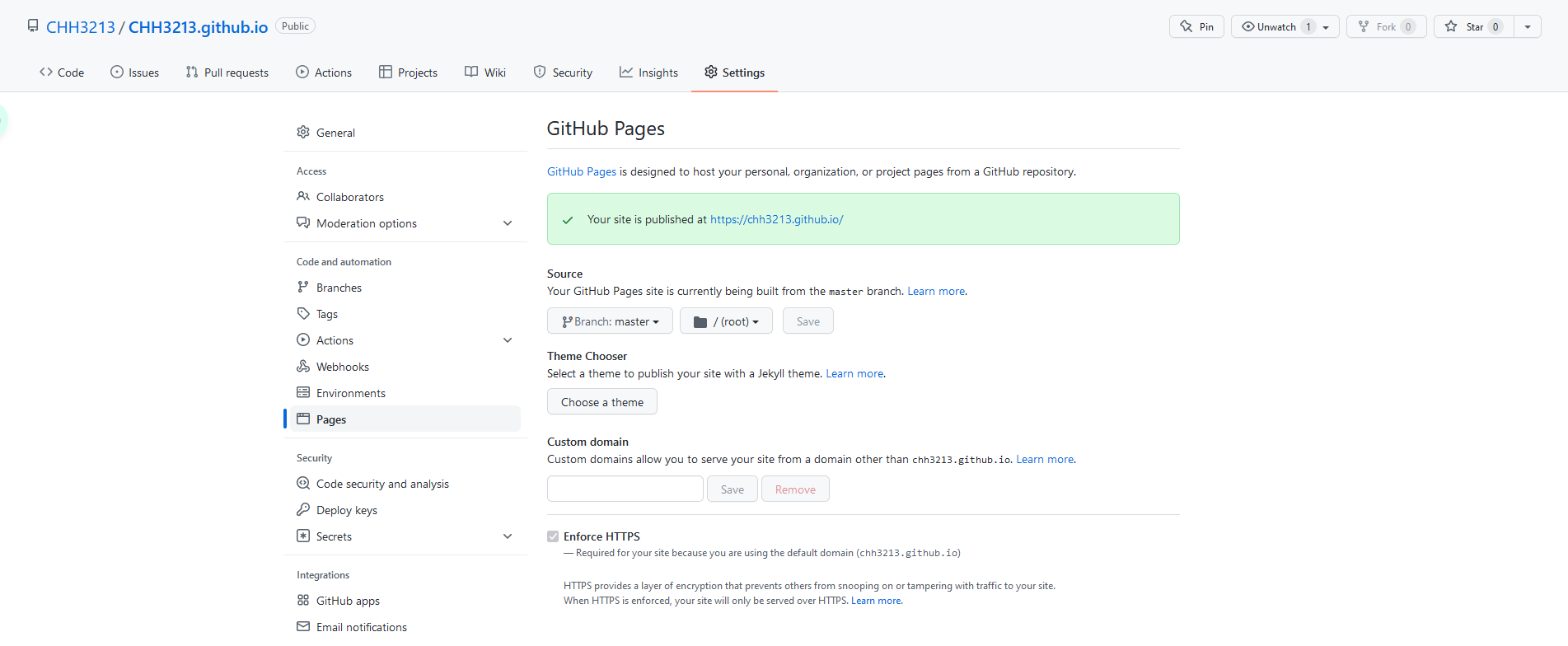Select the Pages sidebar item
The width and height of the screenshot is (1568, 646).
(x=405, y=419)
